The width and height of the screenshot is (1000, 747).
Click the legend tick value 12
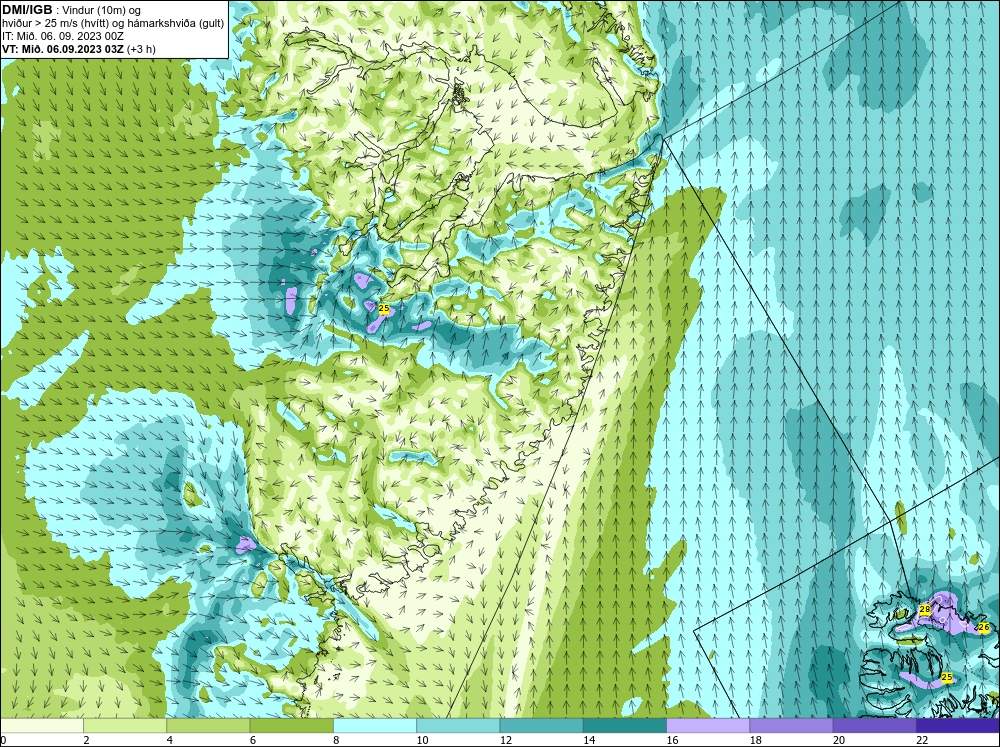pyautogui.click(x=506, y=739)
